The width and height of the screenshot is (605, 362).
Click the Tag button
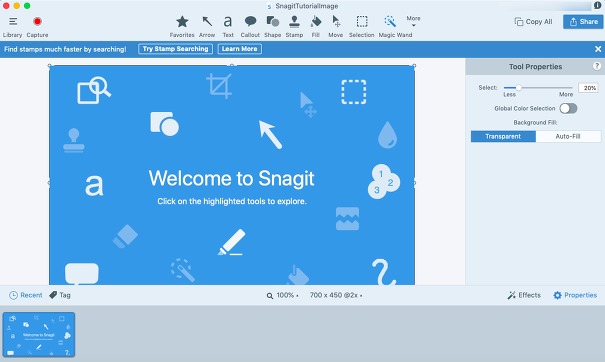60,295
